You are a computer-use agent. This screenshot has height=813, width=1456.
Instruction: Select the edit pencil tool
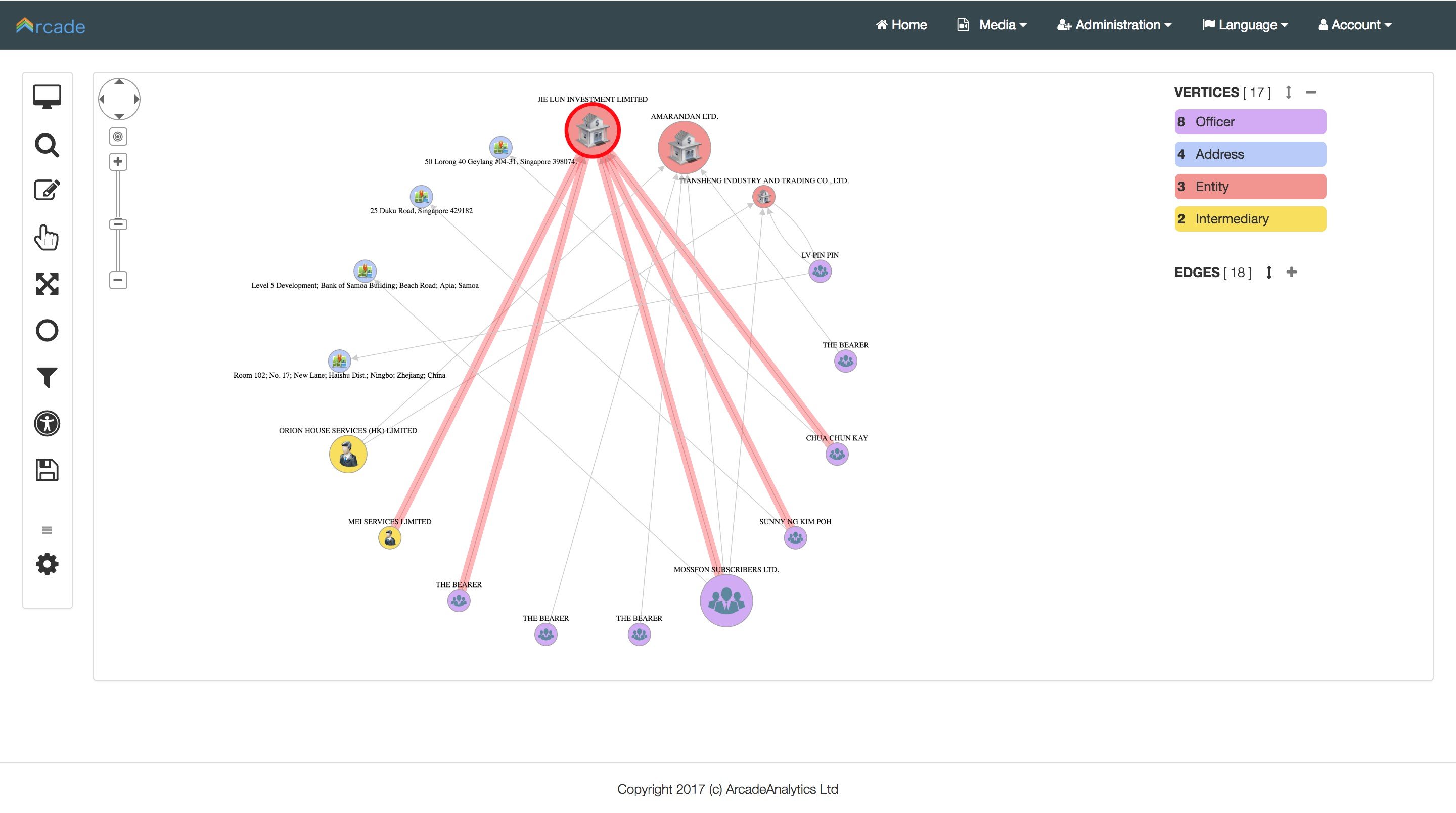click(47, 190)
